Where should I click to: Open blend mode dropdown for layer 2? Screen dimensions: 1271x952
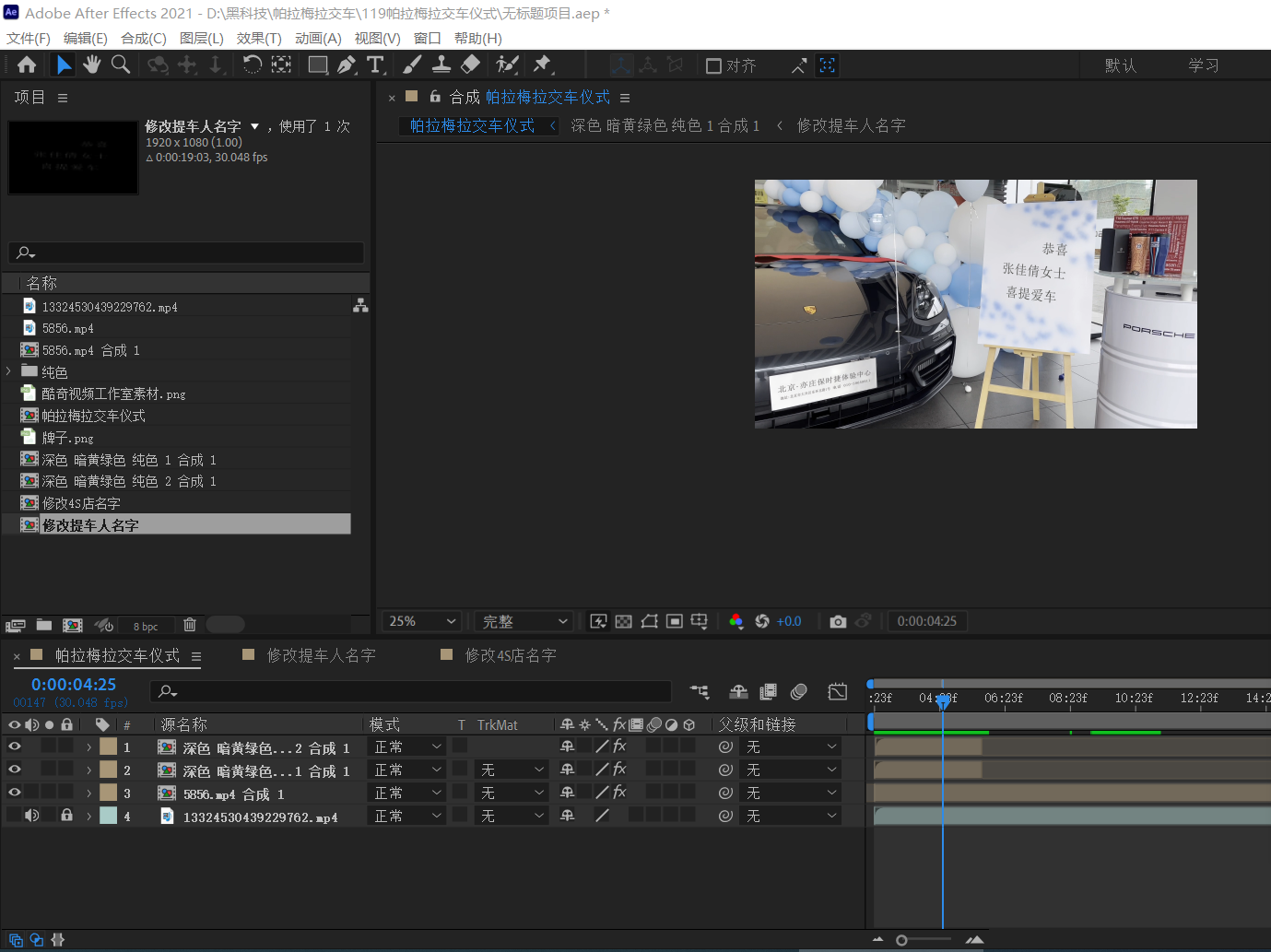pyautogui.click(x=407, y=770)
